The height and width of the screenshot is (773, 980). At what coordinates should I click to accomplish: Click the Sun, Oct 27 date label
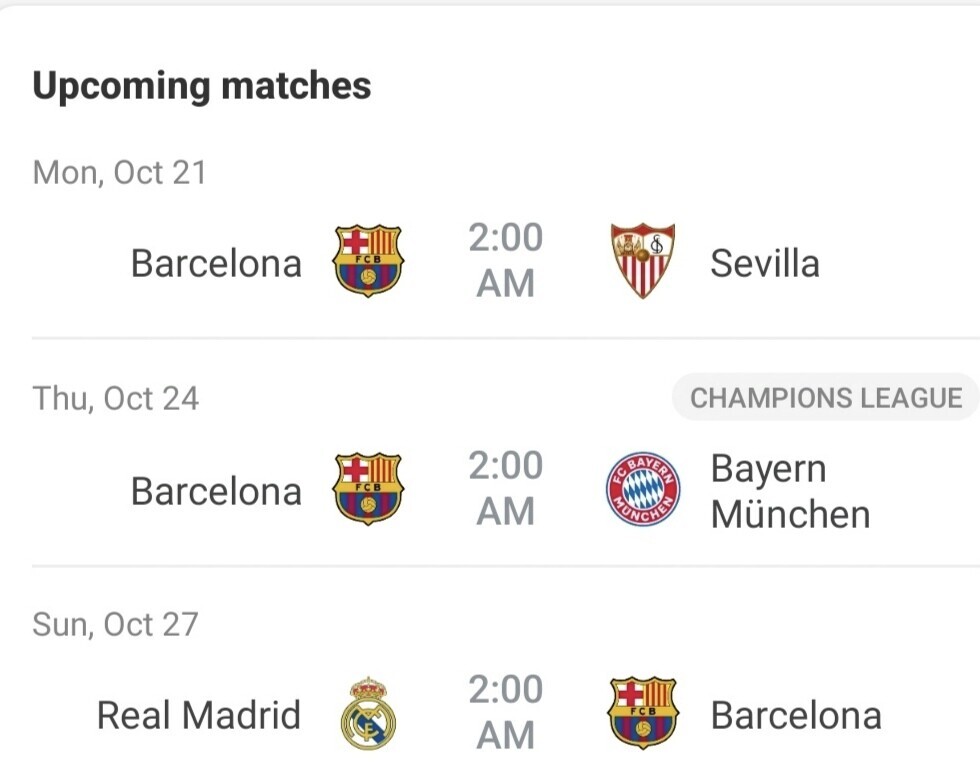pos(116,624)
